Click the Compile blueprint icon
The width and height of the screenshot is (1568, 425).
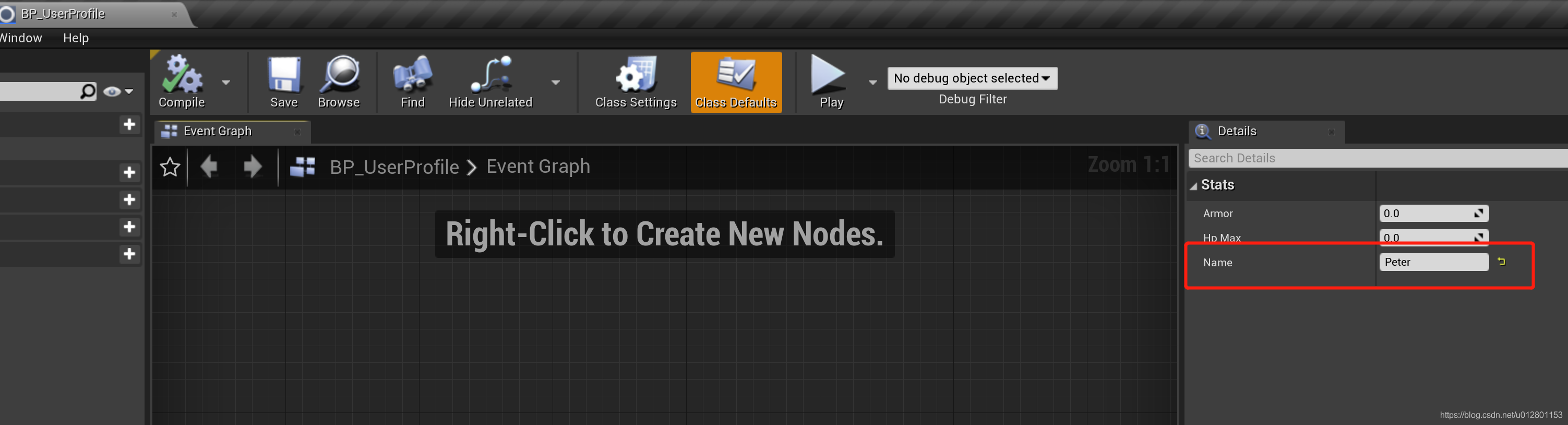(182, 81)
